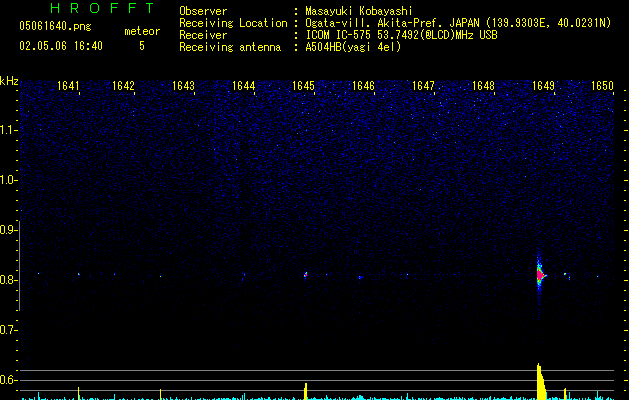Viewport: 629px width, 400px height.
Task: Click the 1650 time marker
Action: pos(603,86)
